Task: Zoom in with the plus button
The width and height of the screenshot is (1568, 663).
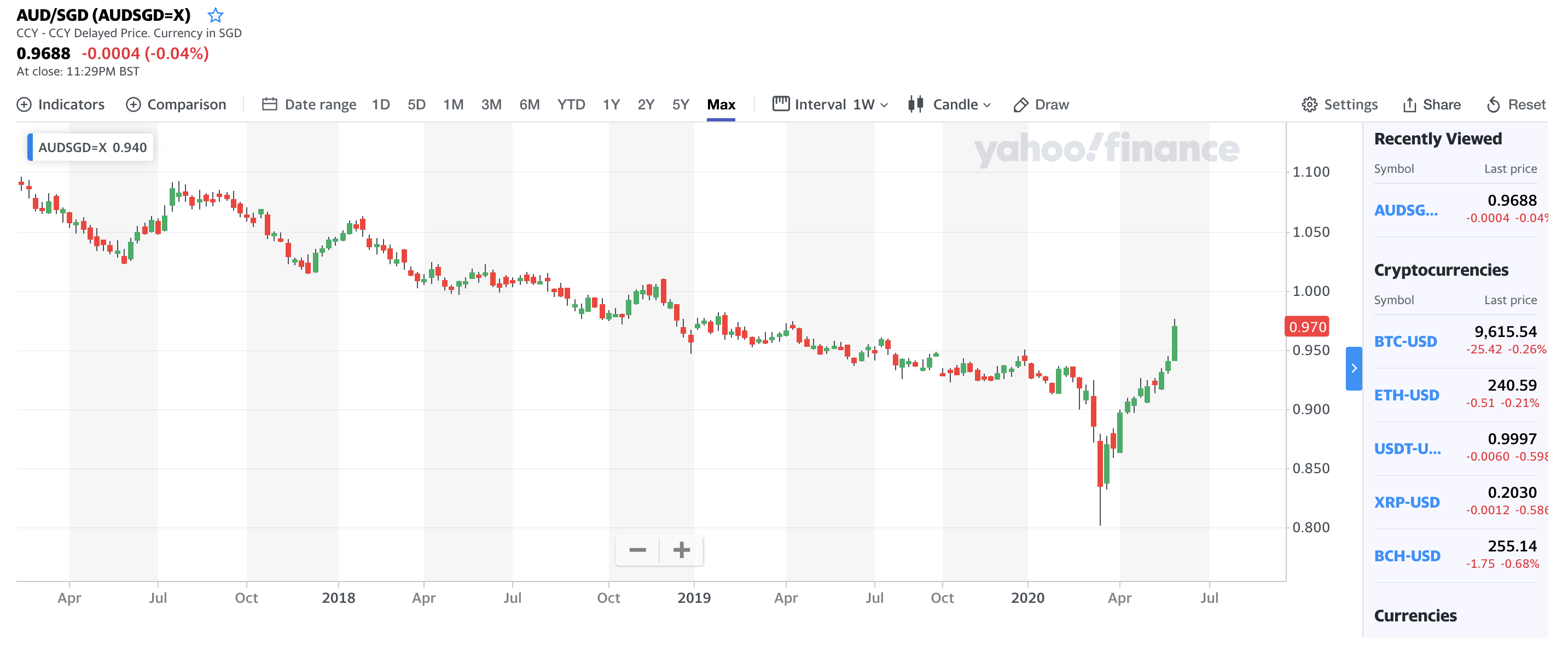Action: pyautogui.click(x=682, y=550)
